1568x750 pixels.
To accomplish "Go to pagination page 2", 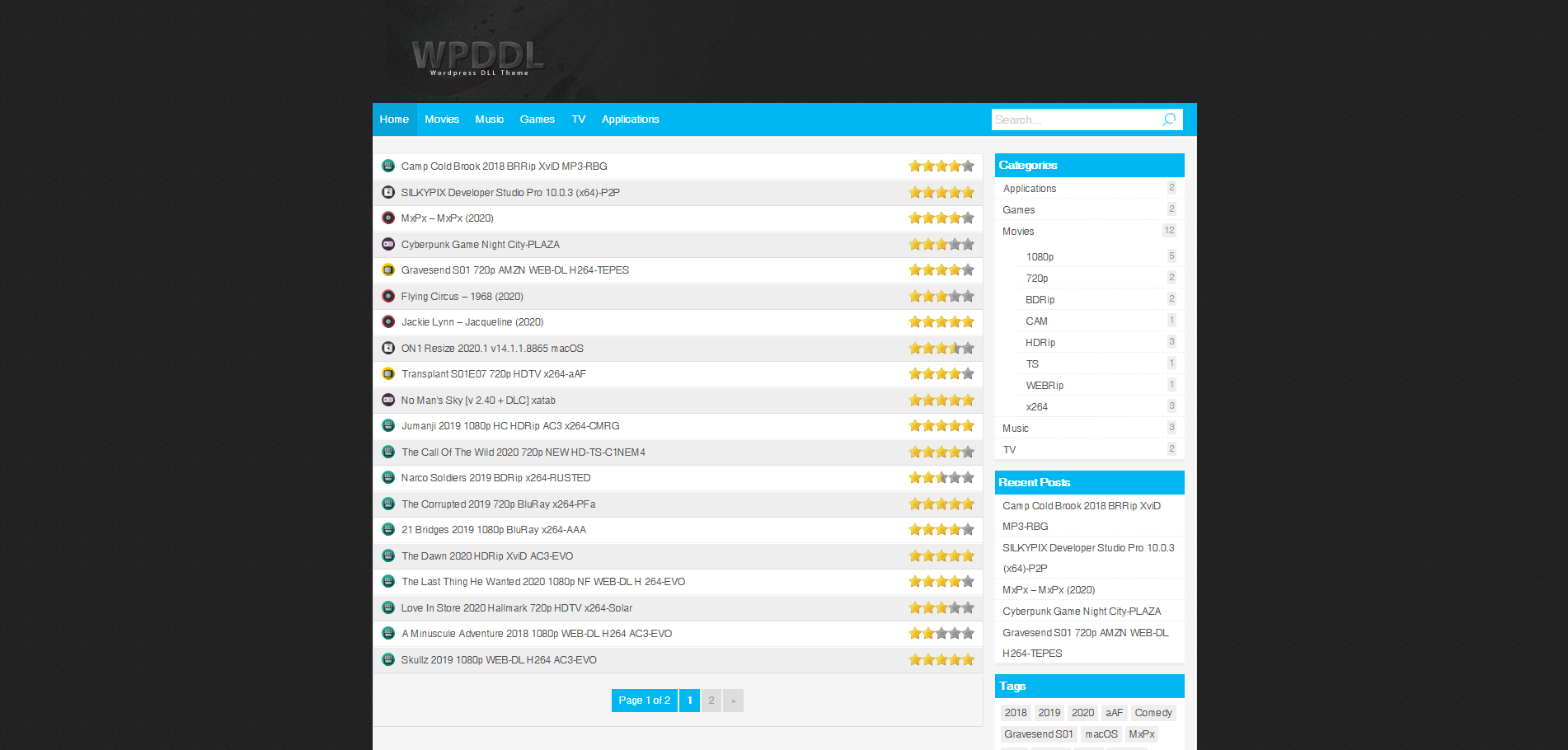I will point(711,701).
